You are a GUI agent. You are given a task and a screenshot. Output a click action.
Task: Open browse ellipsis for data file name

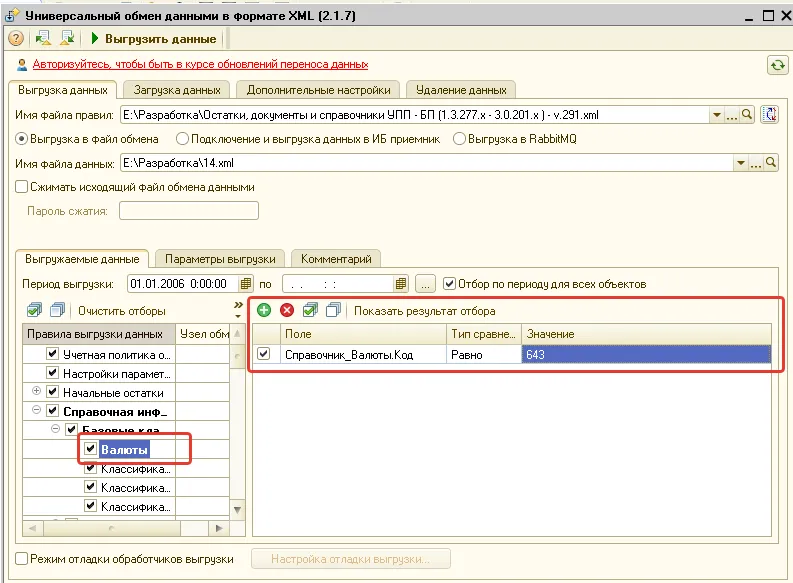[756, 163]
